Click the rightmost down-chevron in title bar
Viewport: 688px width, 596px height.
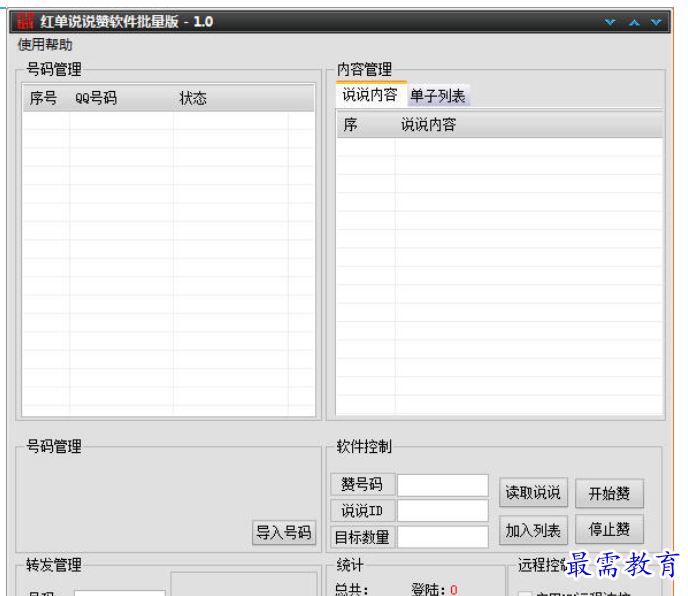pos(656,22)
